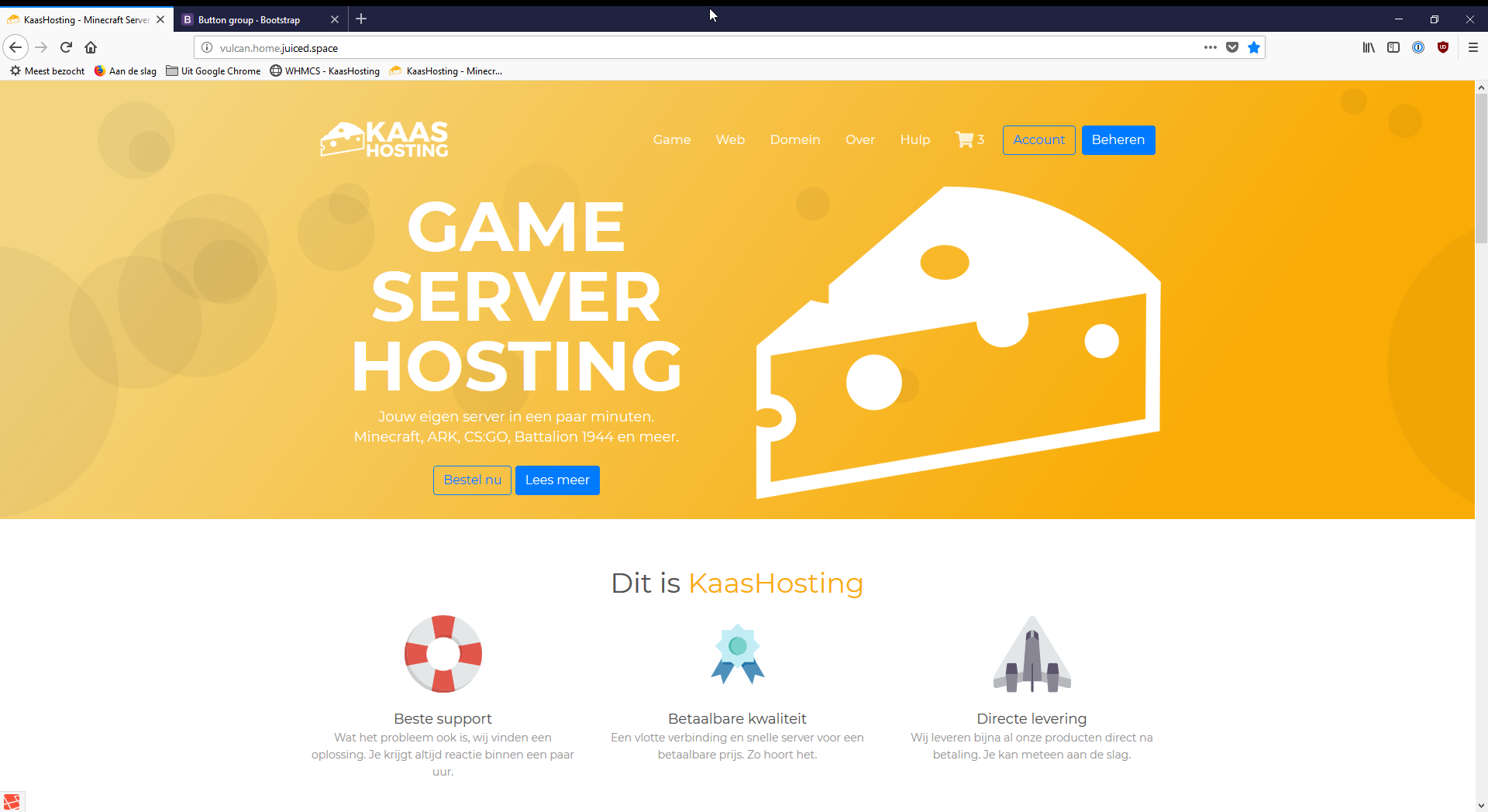This screenshot has width=1488, height=812.
Task: Click the Lees meer button
Action: [x=557, y=480]
